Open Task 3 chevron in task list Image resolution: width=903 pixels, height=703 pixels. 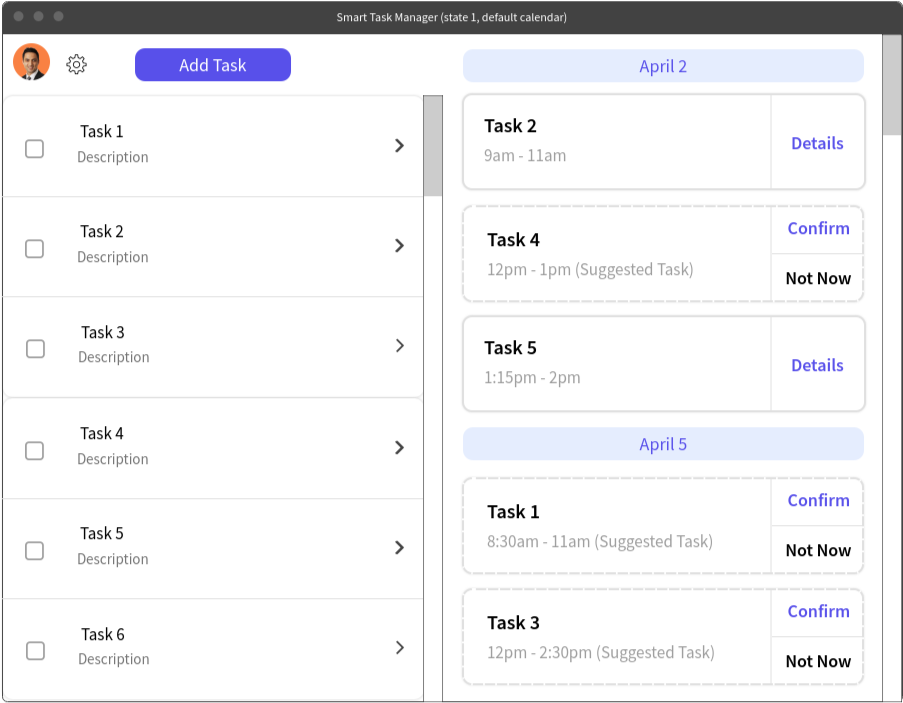pos(400,346)
